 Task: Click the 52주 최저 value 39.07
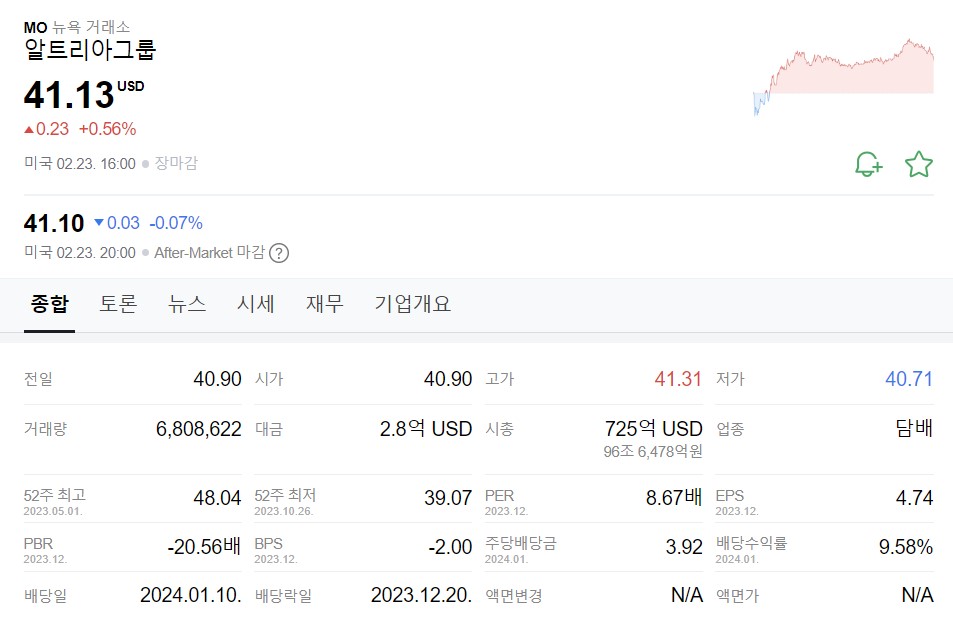[x=448, y=498]
